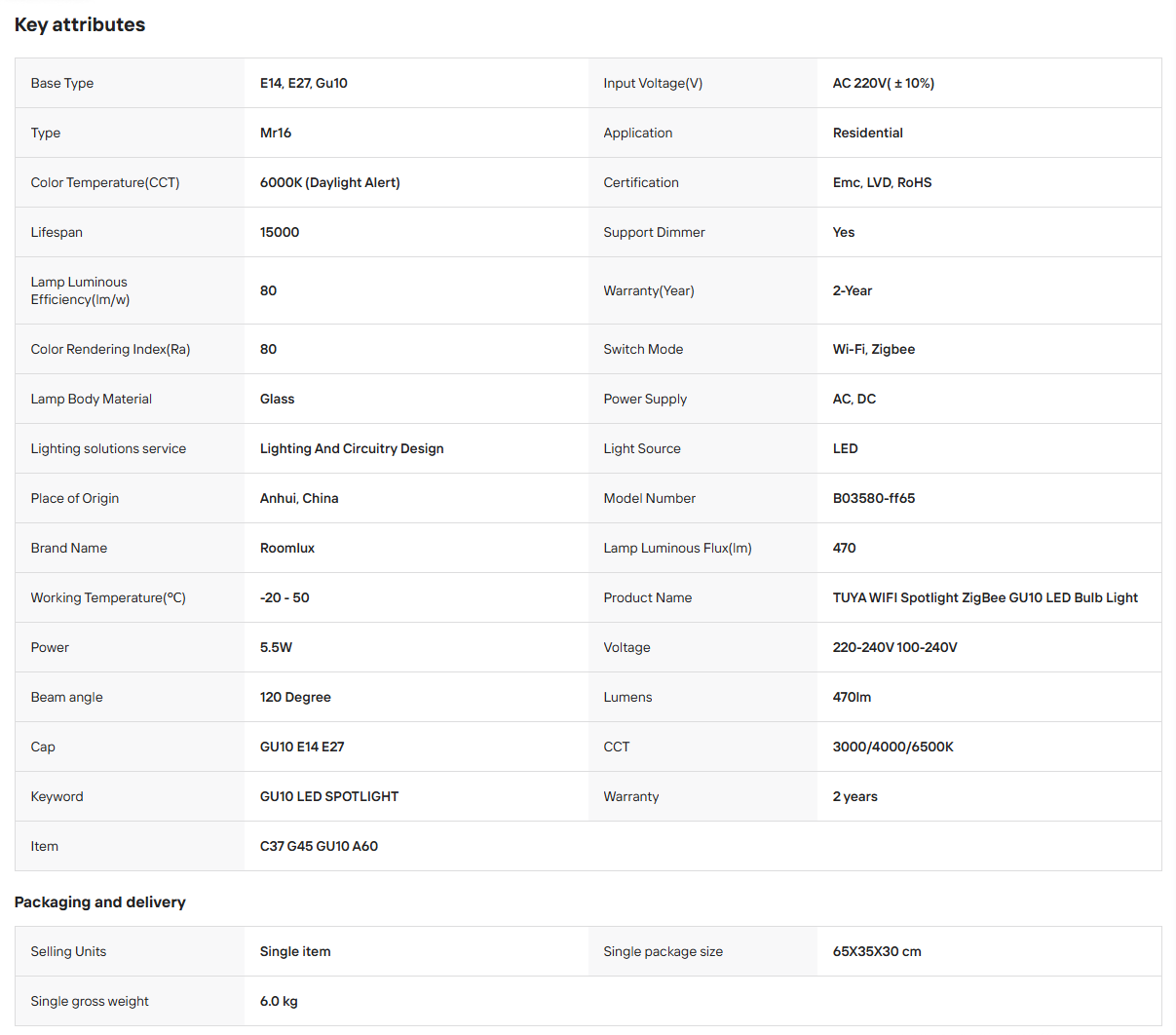Click the CCT value 3000/4000/6500K
Screen dimensions: 1176x1035
[893, 747]
